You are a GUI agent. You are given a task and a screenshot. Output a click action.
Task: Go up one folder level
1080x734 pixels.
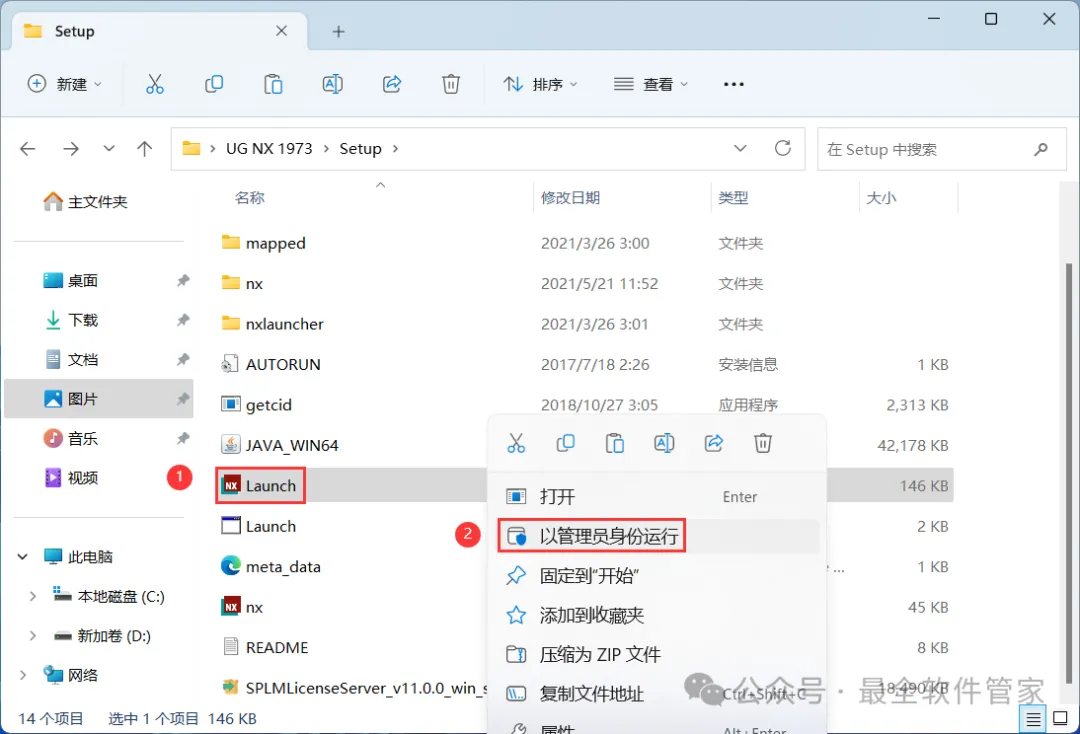144,149
